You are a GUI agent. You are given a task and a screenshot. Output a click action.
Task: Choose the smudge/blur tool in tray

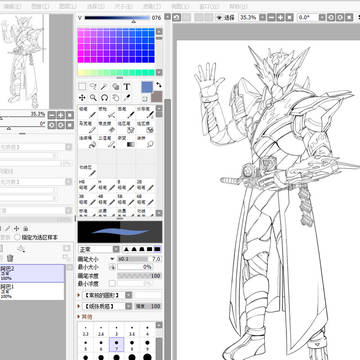pos(146,142)
